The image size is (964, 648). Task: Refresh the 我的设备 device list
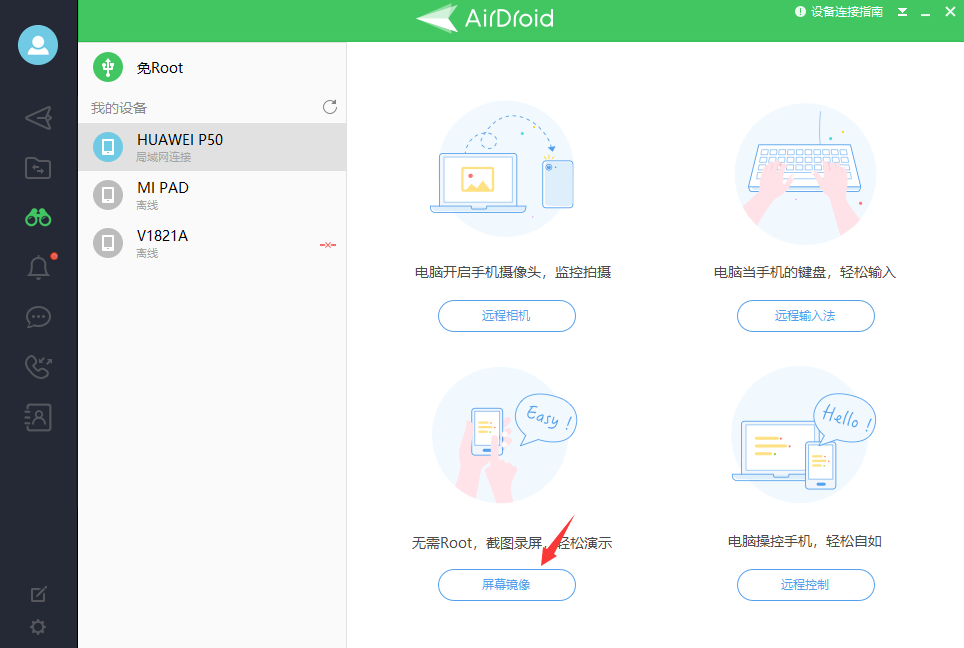pyautogui.click(x=330, y=107)
